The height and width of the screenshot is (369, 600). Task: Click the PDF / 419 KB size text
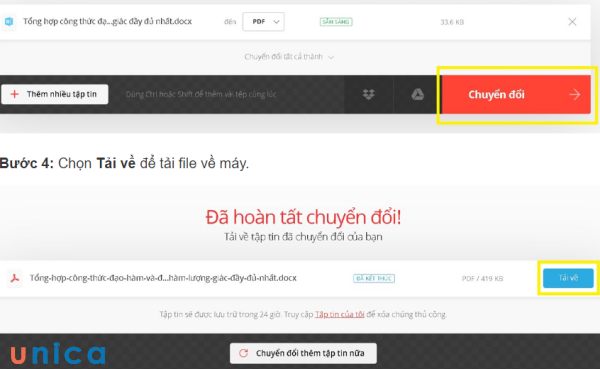483,278
